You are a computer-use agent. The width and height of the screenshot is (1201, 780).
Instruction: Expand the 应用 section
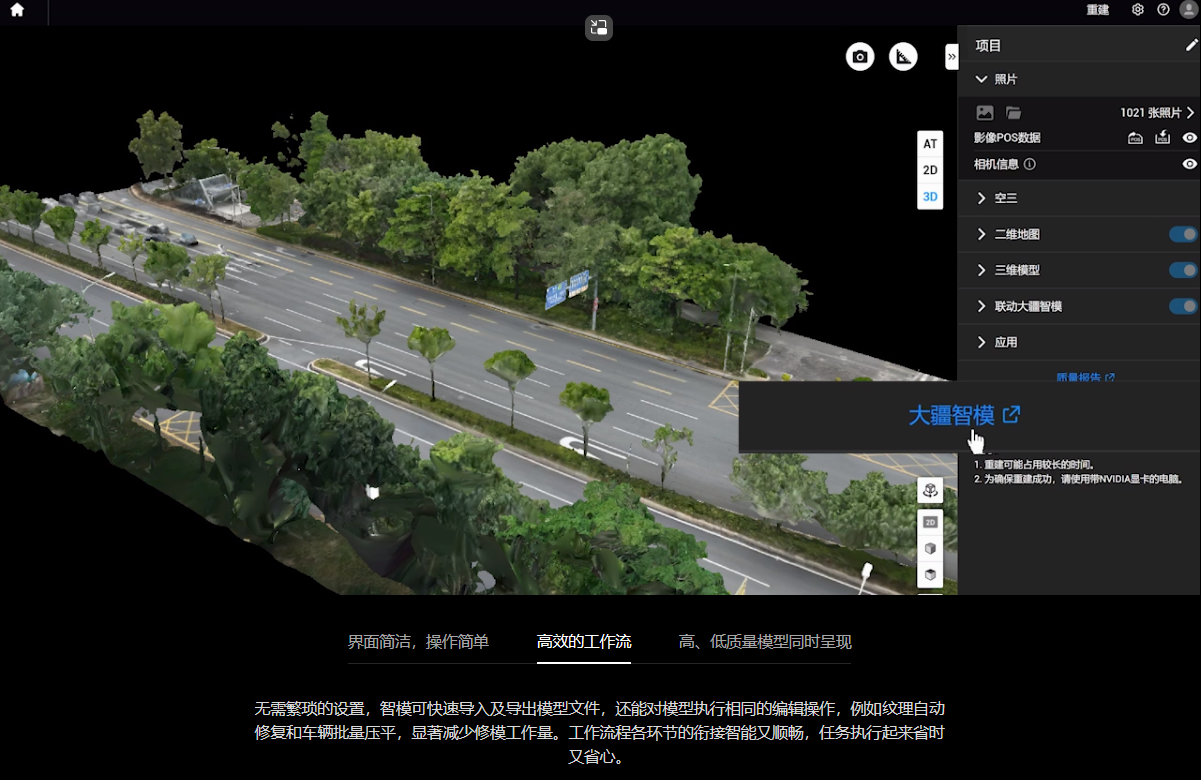[x=1005, y=342]
